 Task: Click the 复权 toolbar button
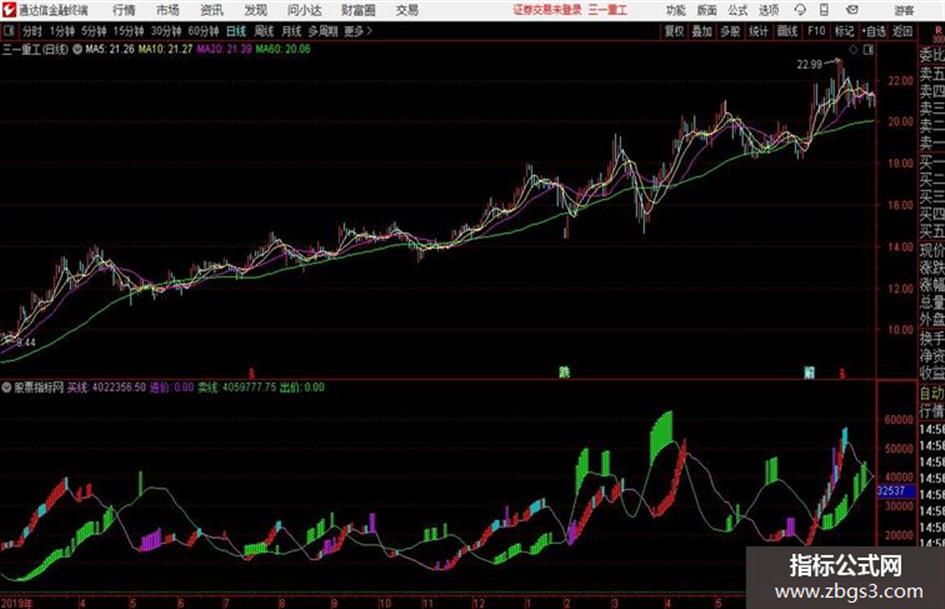pos(674,31)
